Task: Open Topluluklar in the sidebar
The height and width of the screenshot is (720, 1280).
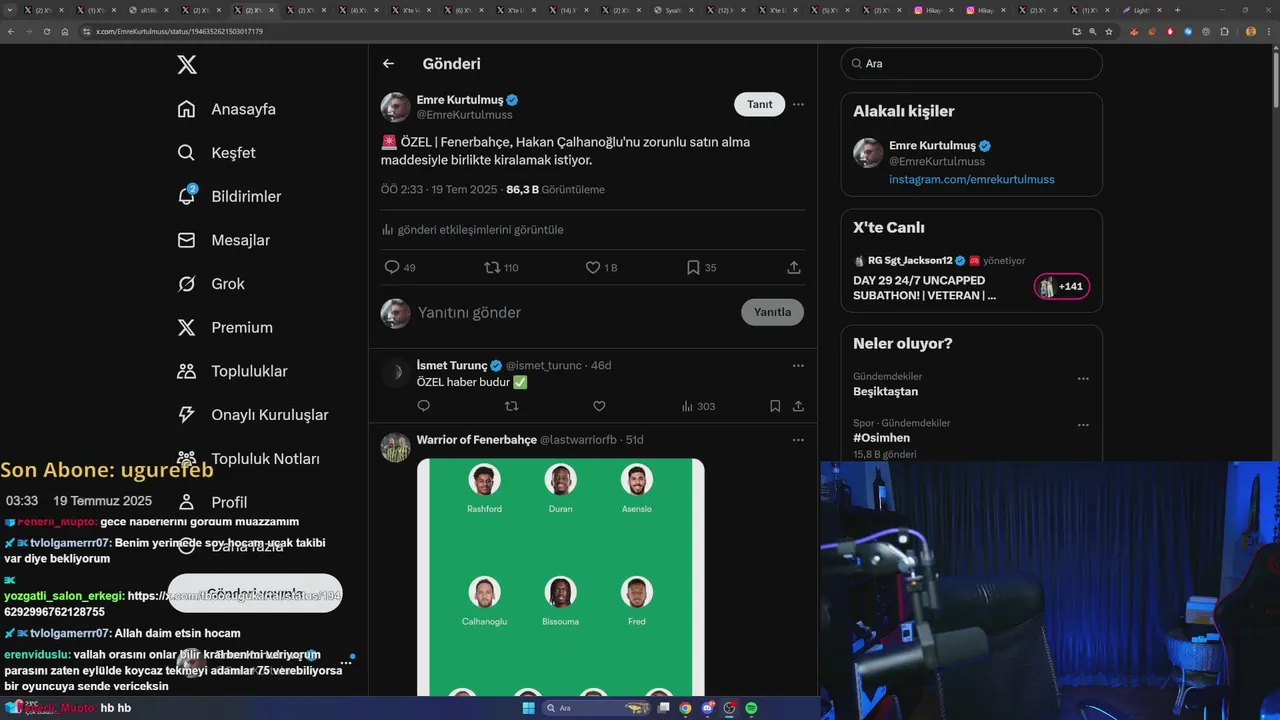Action: (232, 371)
